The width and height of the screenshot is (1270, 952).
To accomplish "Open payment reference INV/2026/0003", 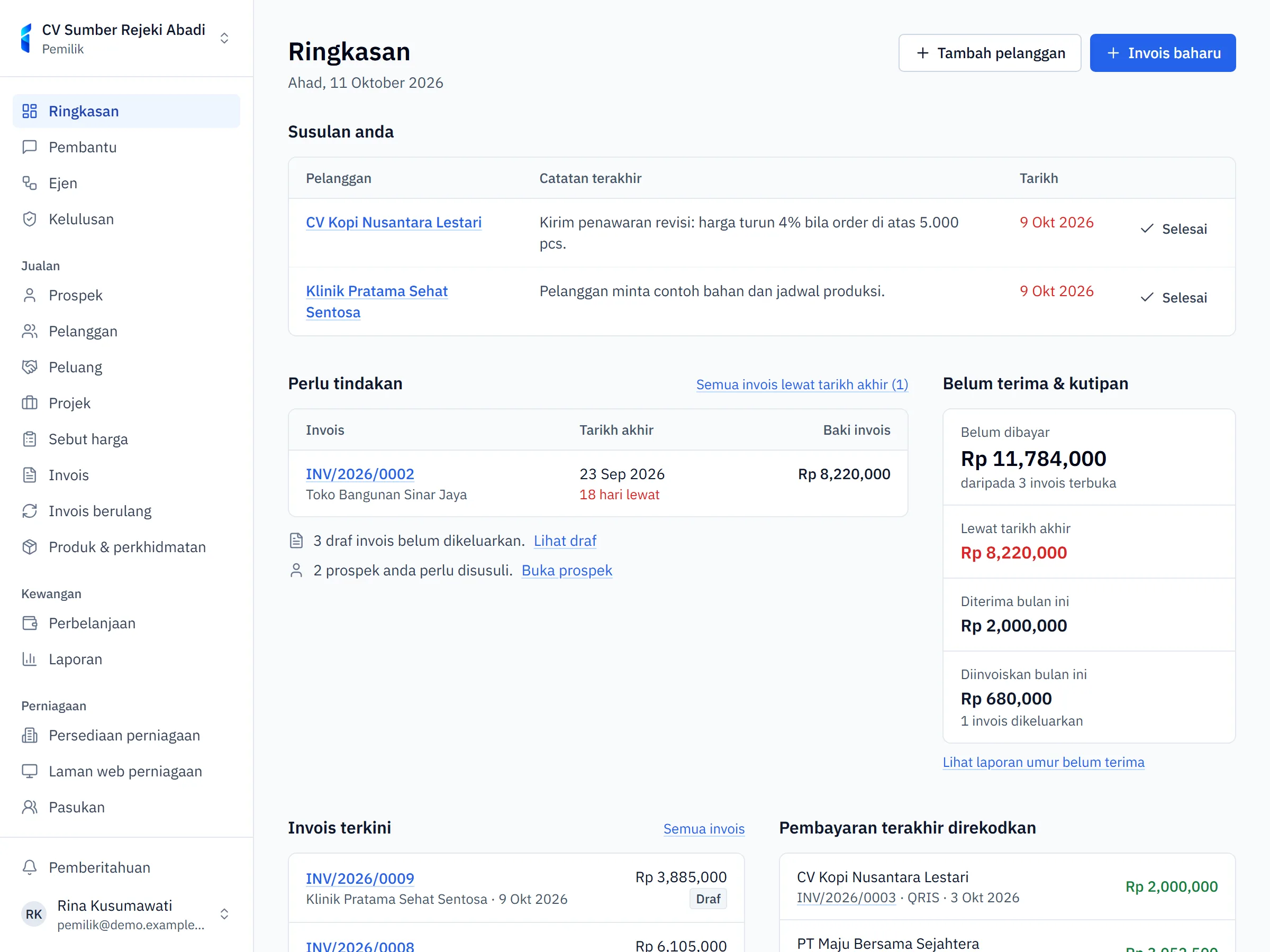I will [x=846, y=898].
